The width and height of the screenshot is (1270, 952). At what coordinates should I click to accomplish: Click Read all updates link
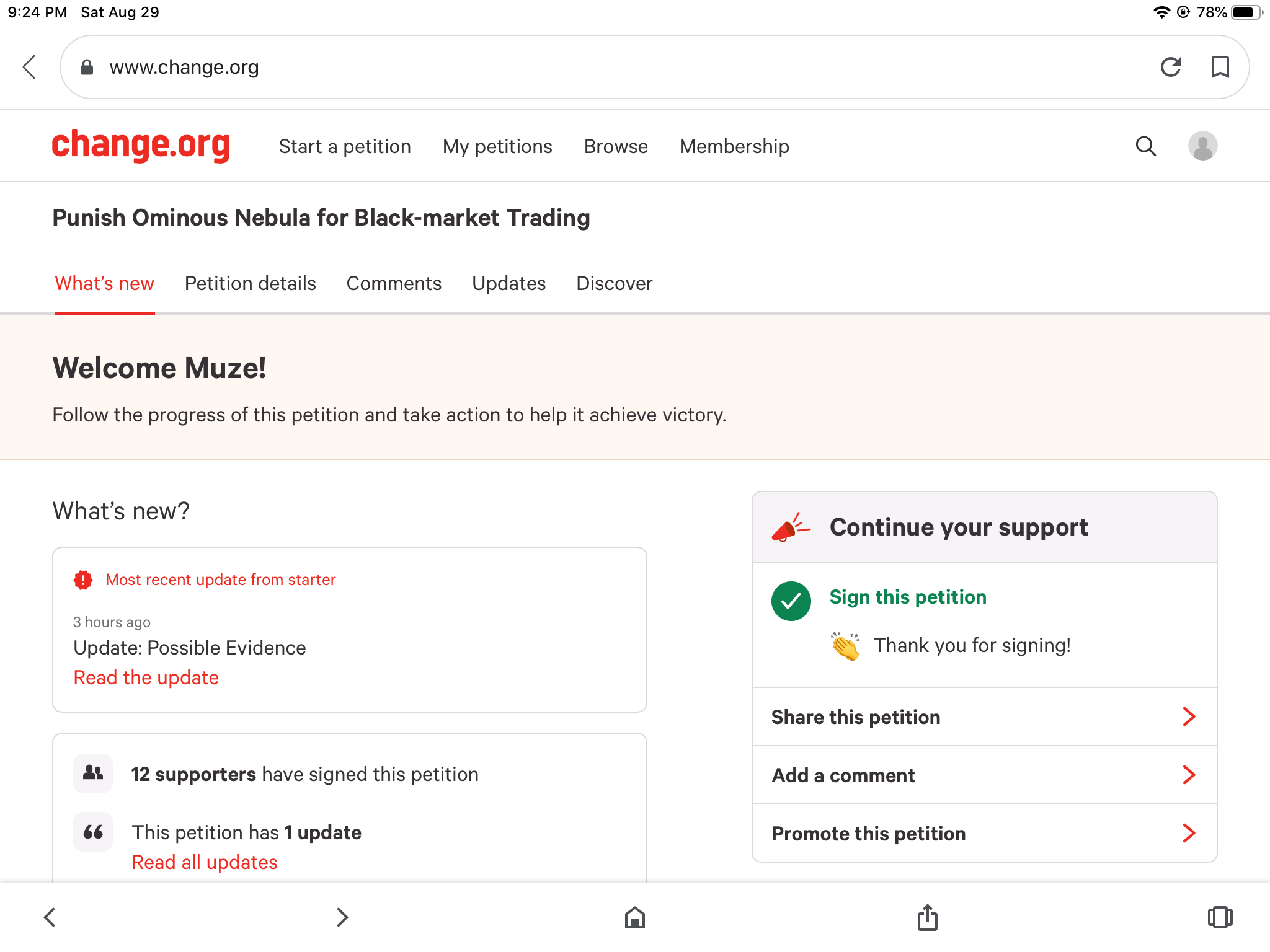point(206,861)
